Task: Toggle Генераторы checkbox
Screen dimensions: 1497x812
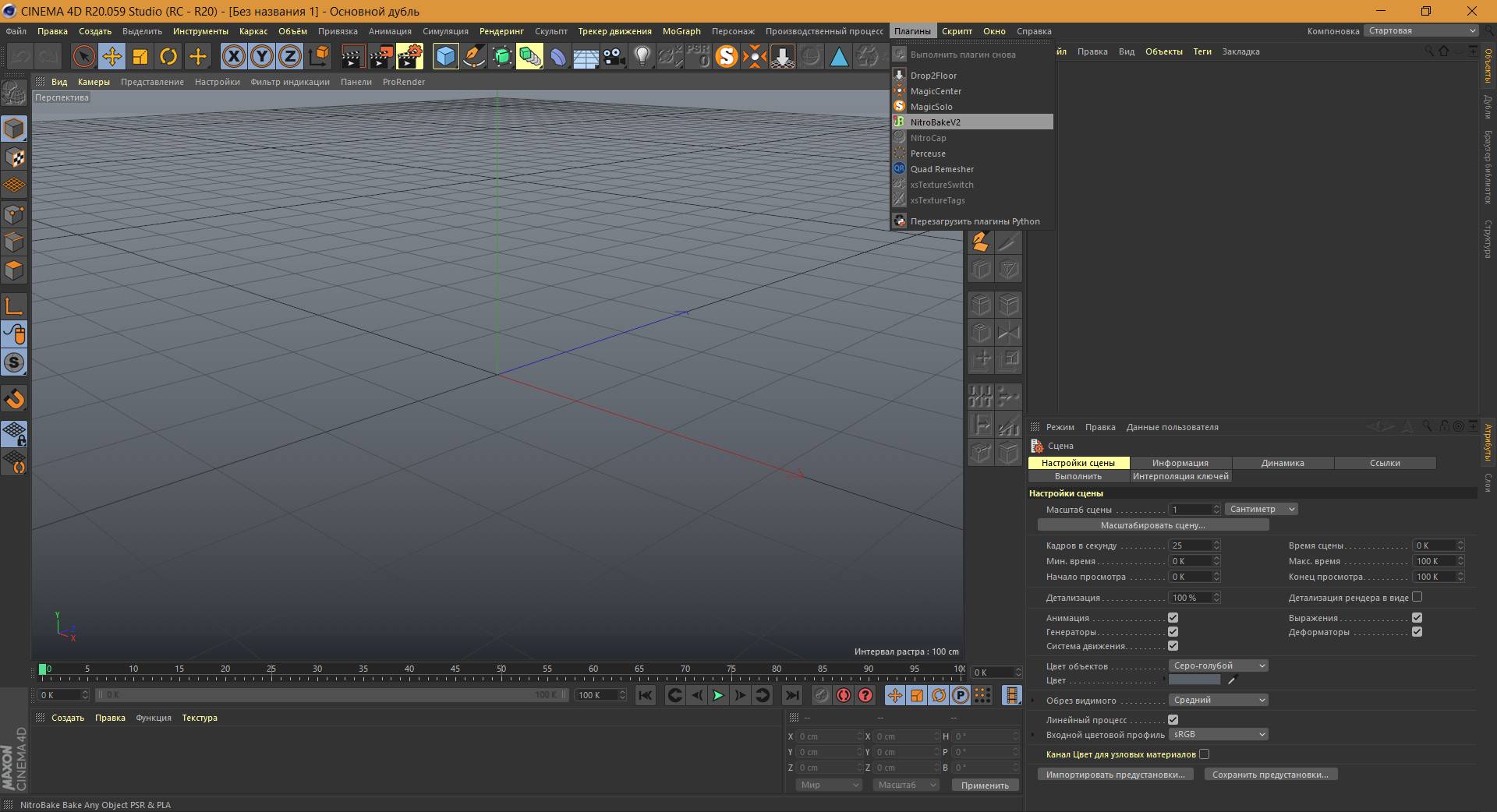Action: pyautogui.click(x=1173, y=632)
